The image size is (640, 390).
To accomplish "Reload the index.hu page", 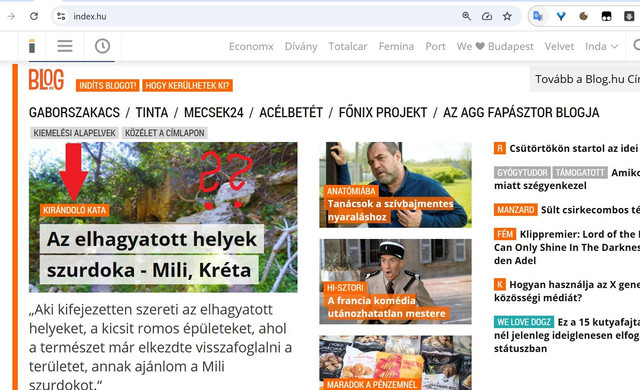I will coord(34,16).
